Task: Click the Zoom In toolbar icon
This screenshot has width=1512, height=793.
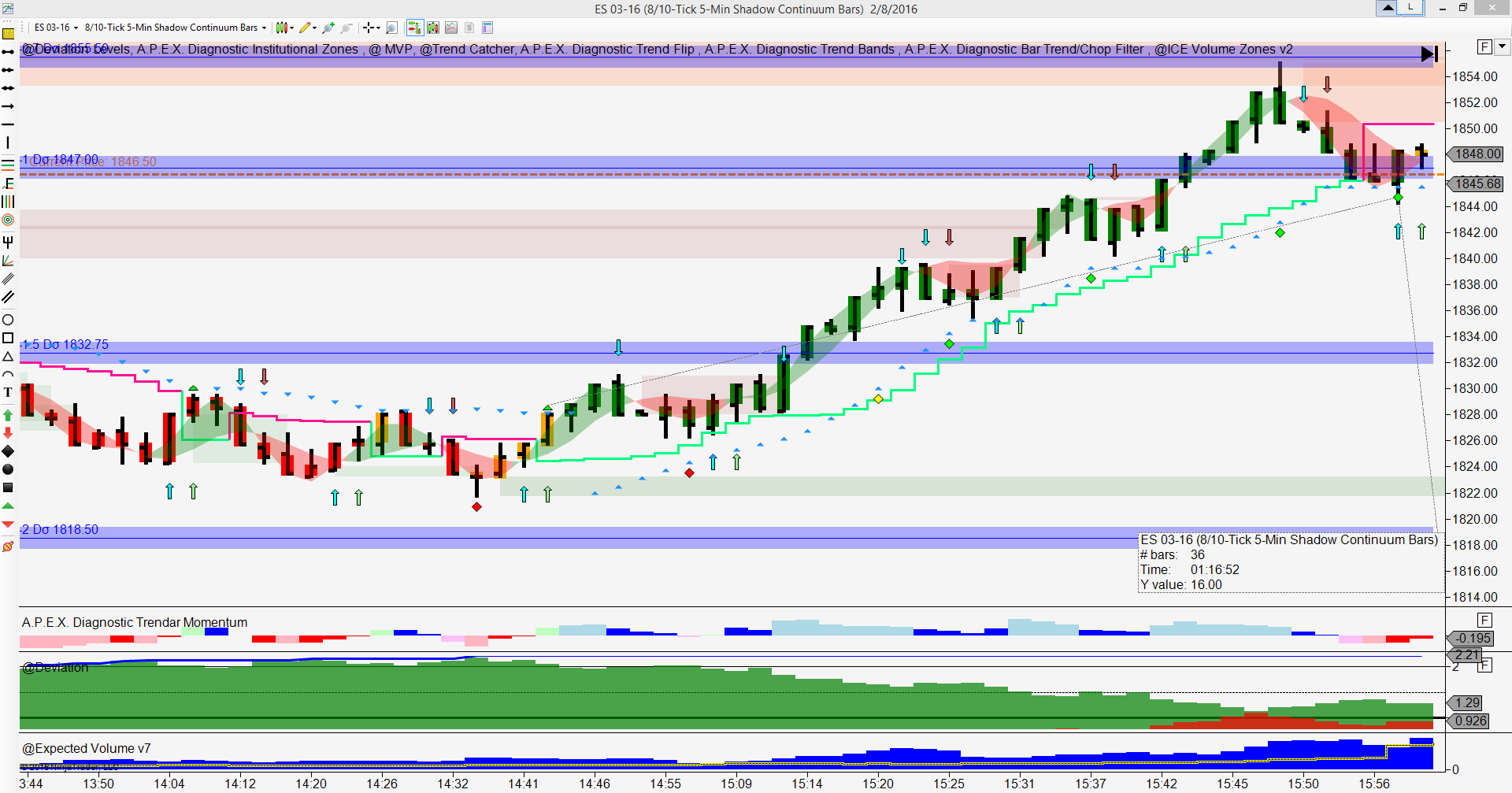Action: (x=328, y=28)
